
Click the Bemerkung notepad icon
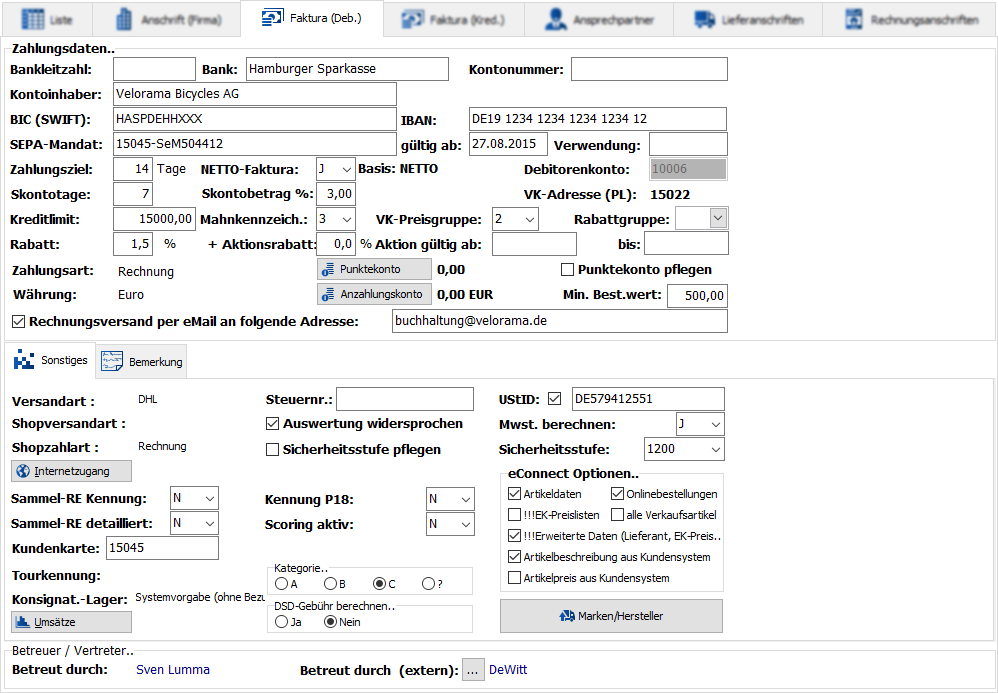112,361
